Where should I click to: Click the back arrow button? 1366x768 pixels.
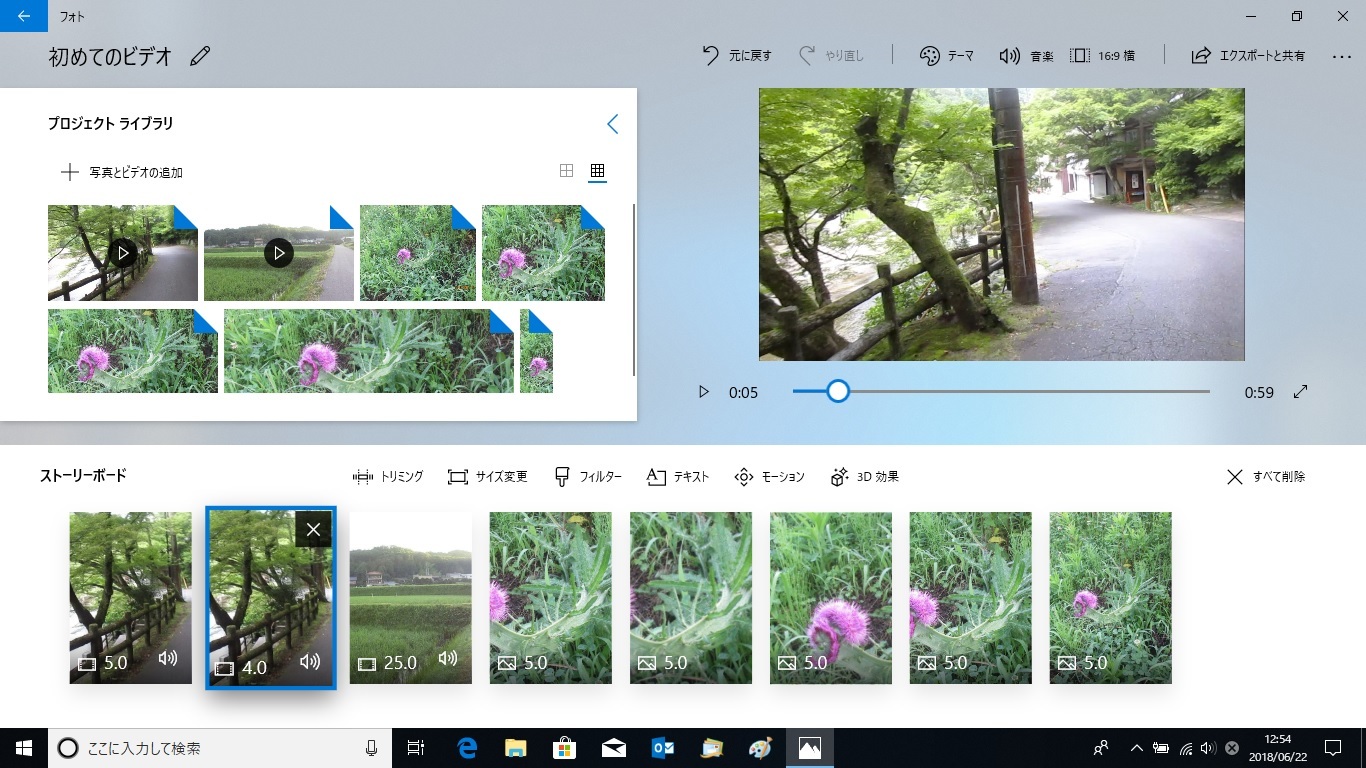point(23,16)
